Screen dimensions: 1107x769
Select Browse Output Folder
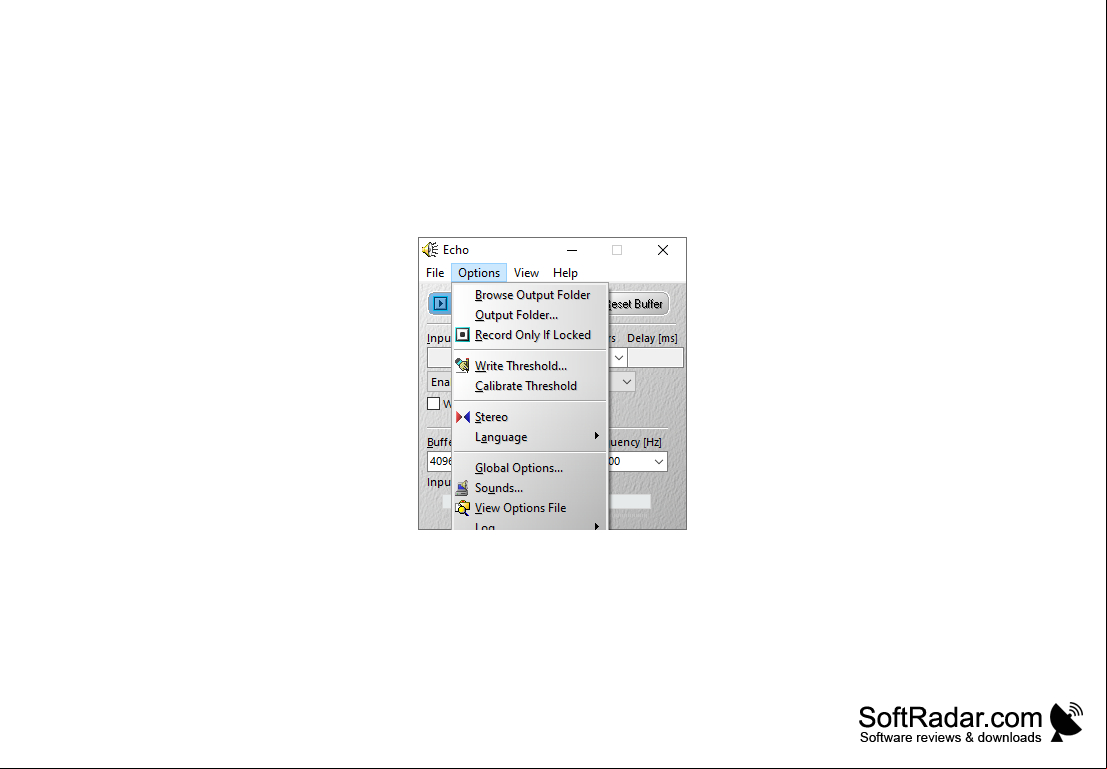(529, 295)
